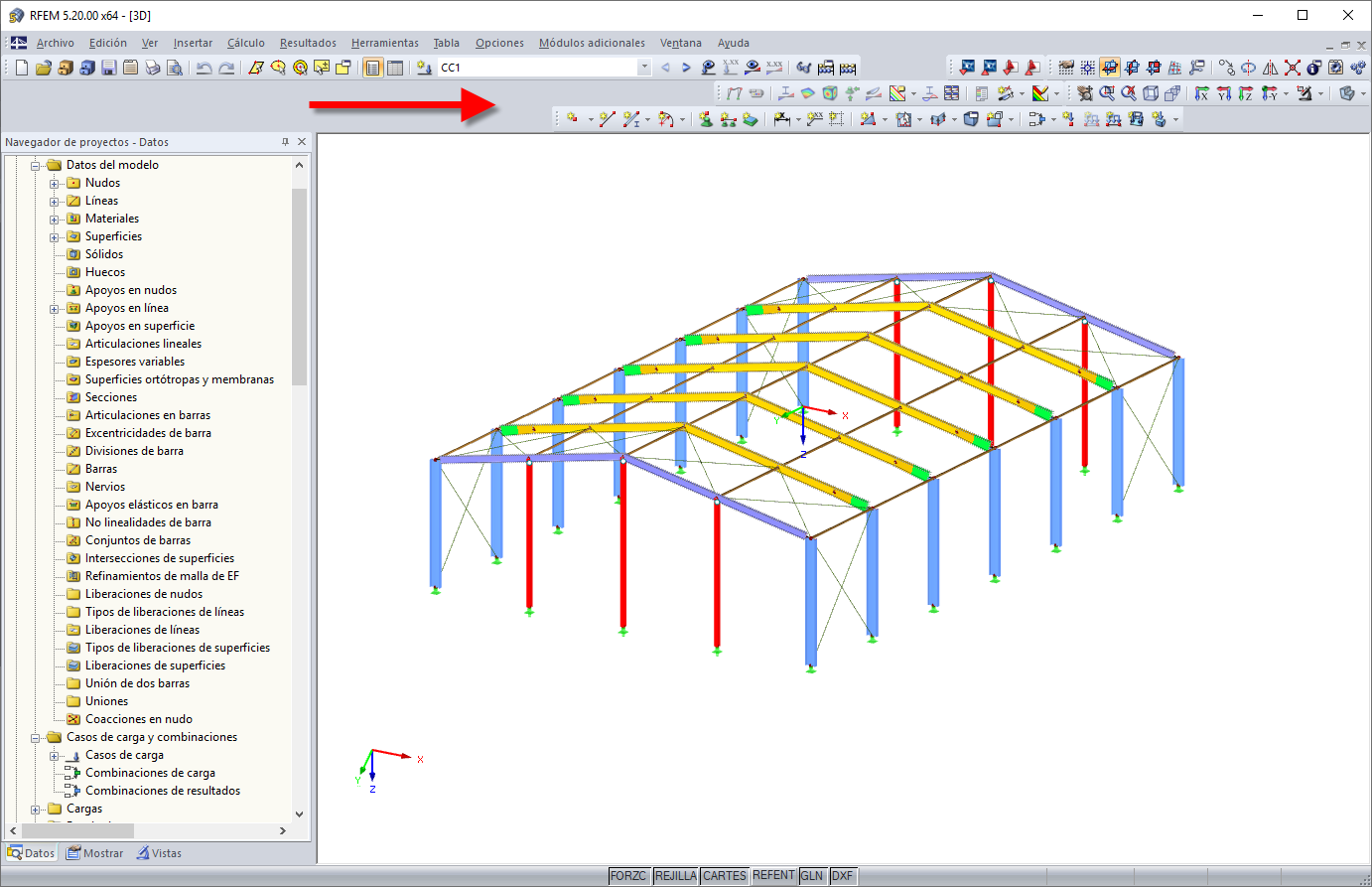Print the graphic with the printer icon
Screen dimensions: 1372x887
pyautogui.click(x=152, y=68)
